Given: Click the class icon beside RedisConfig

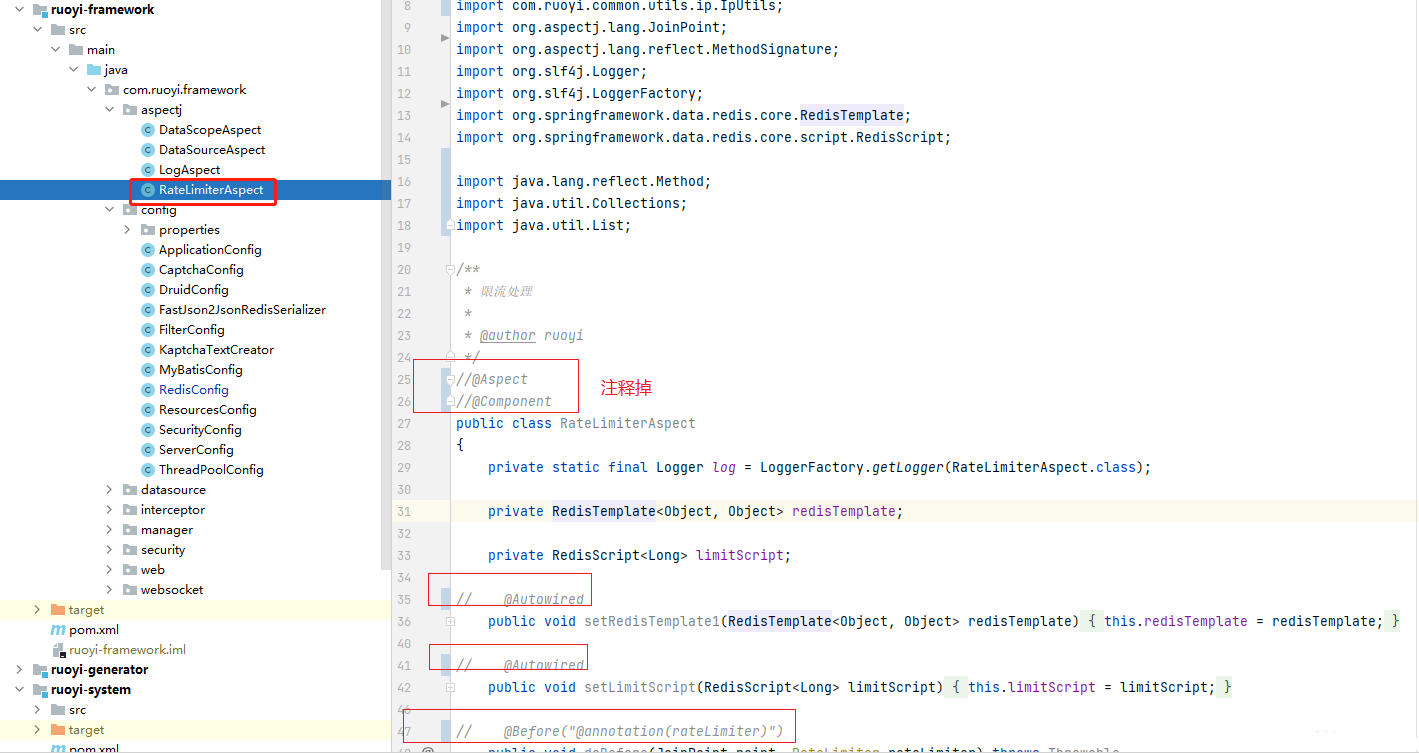Looking at the screenshot, I should (148, 390).
